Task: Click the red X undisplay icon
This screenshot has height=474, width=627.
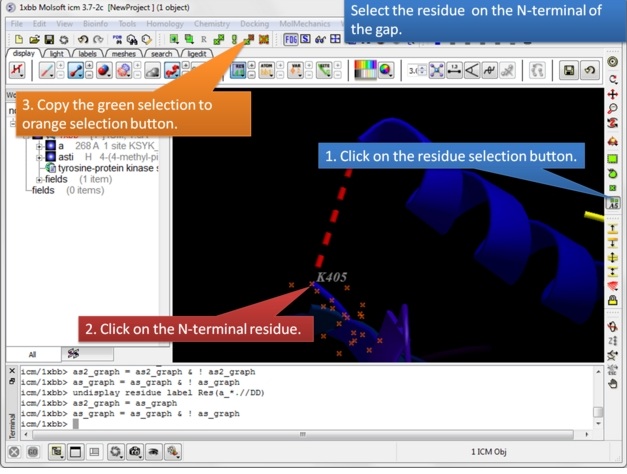Action: click(17, 71)
